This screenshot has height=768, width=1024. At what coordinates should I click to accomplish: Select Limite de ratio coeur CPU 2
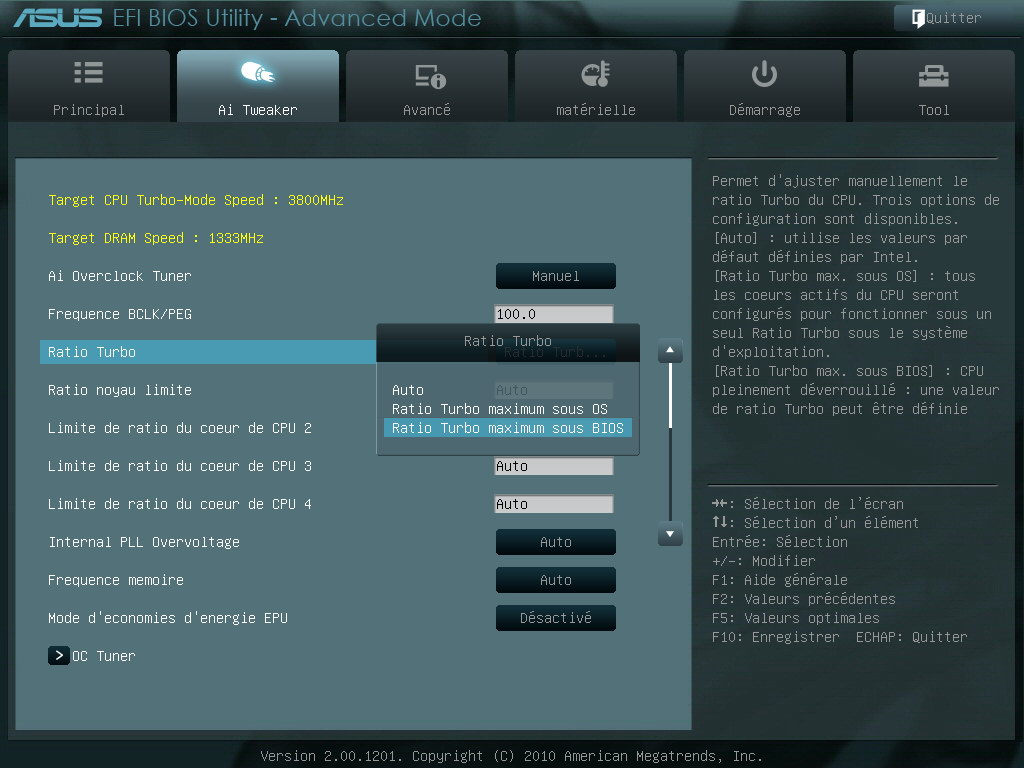tap(180, 428)
